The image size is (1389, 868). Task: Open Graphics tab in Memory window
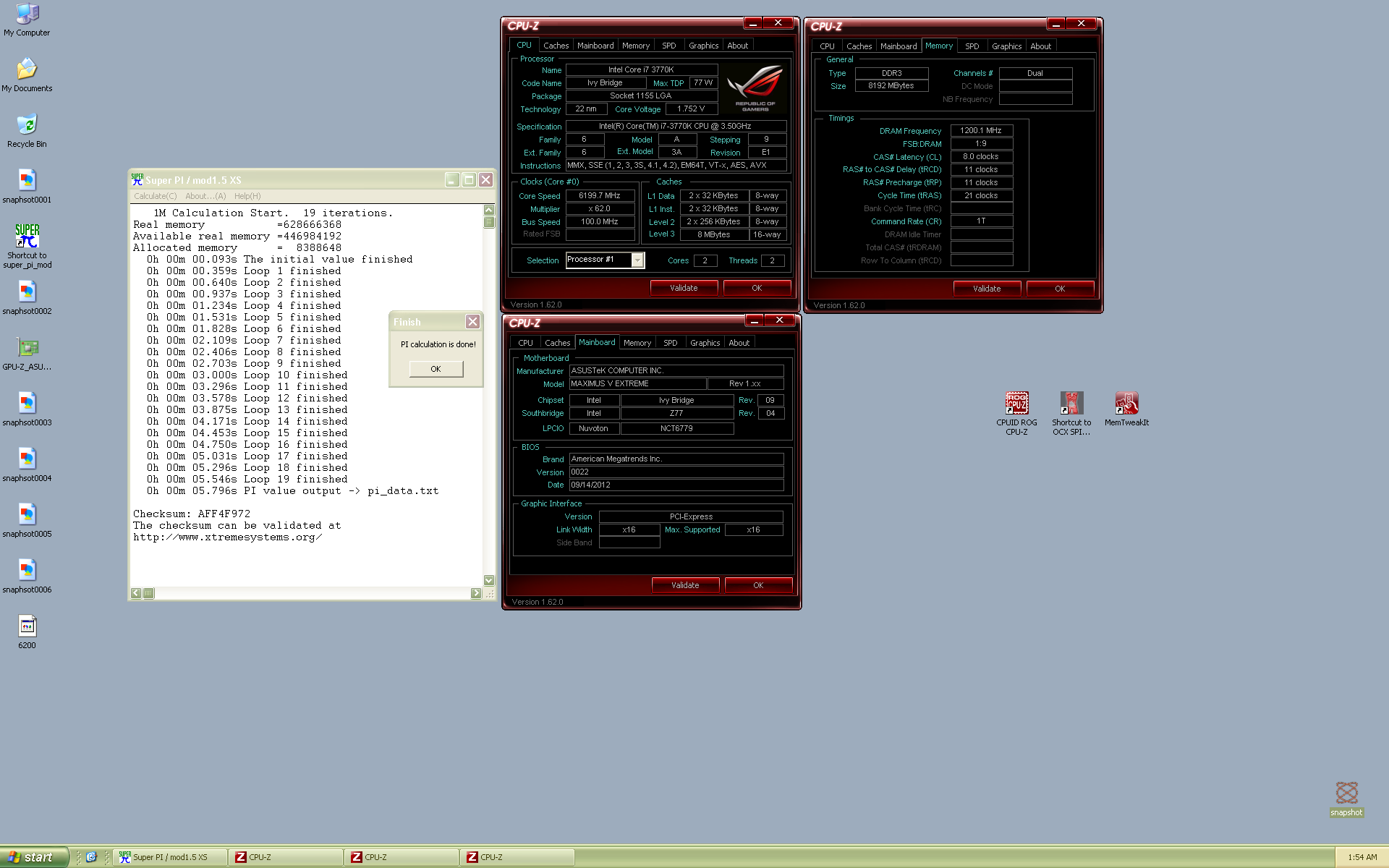(x=1006, y=46)
